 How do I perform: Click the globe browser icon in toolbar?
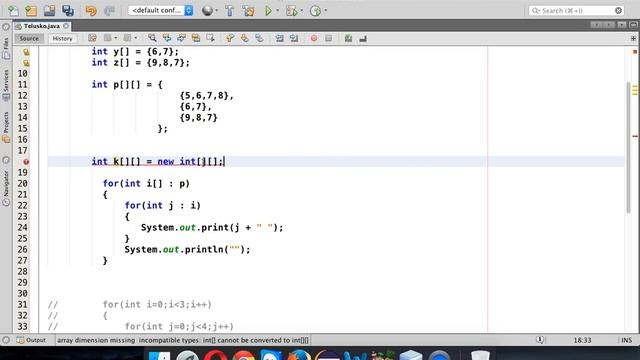coord(207,11)
